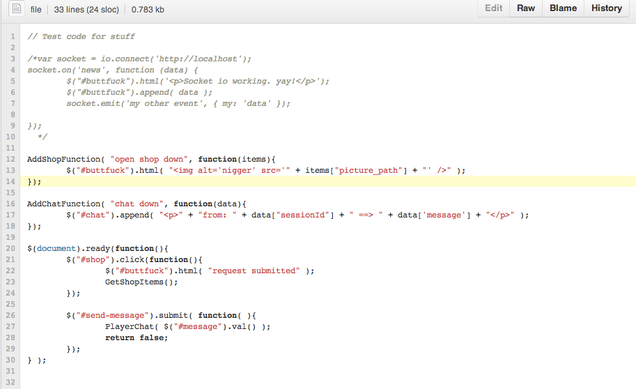The width and height of the screenshot is (636, 389).
Task: Click the AddChatFunction code line
Action: [x=137, y=204]
